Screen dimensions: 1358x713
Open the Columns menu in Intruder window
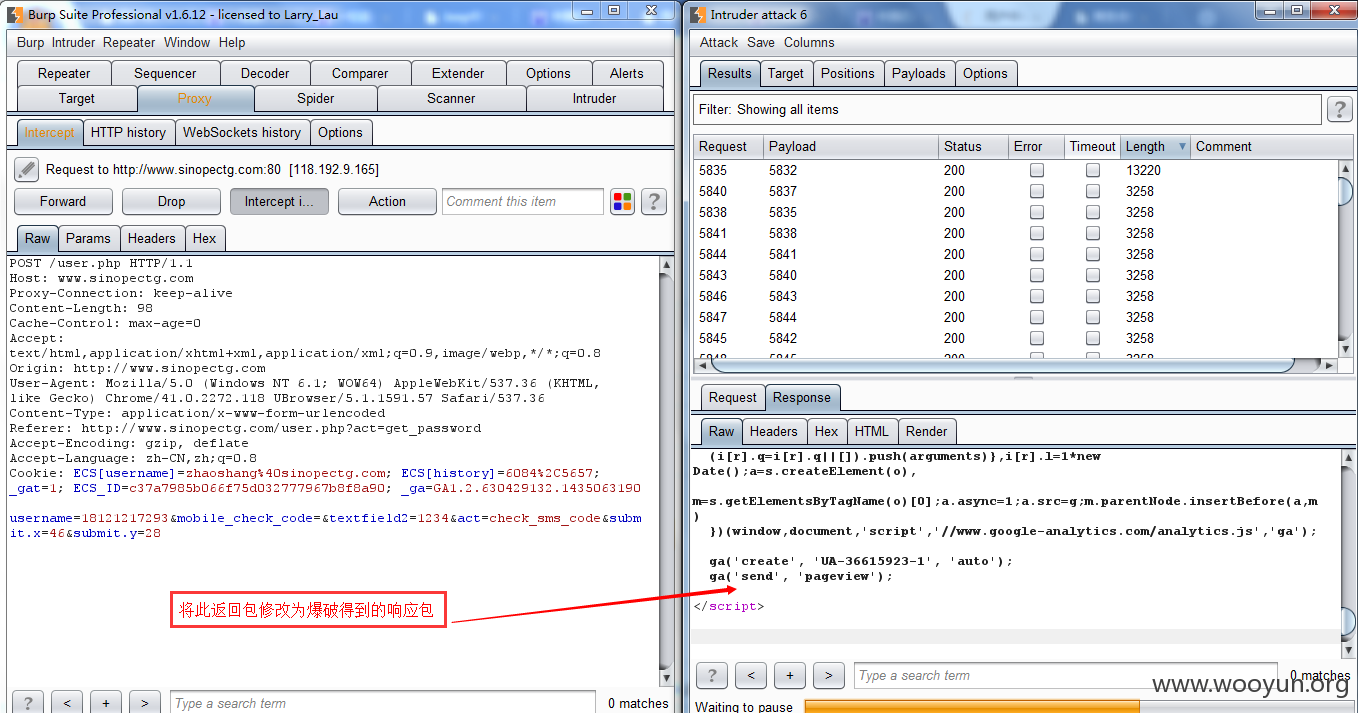pyautogui.click(x=809, y=42)
